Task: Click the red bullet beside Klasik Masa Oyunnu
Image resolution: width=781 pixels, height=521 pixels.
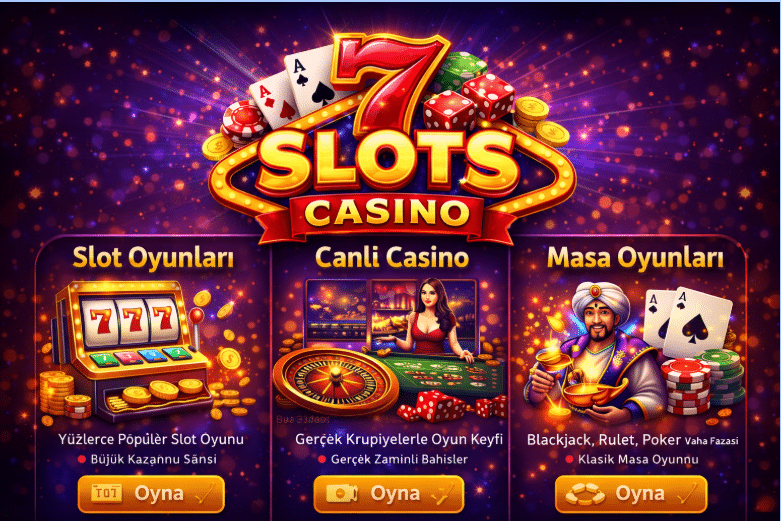Action: tap(569, 459)
